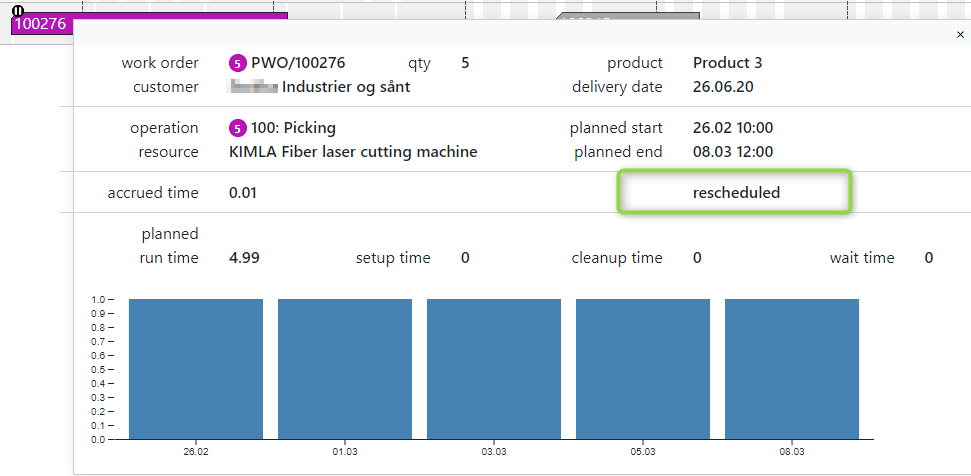
Task: Select KIMLA Fiber laser cutting machine resource
Action: coord(353,152)
